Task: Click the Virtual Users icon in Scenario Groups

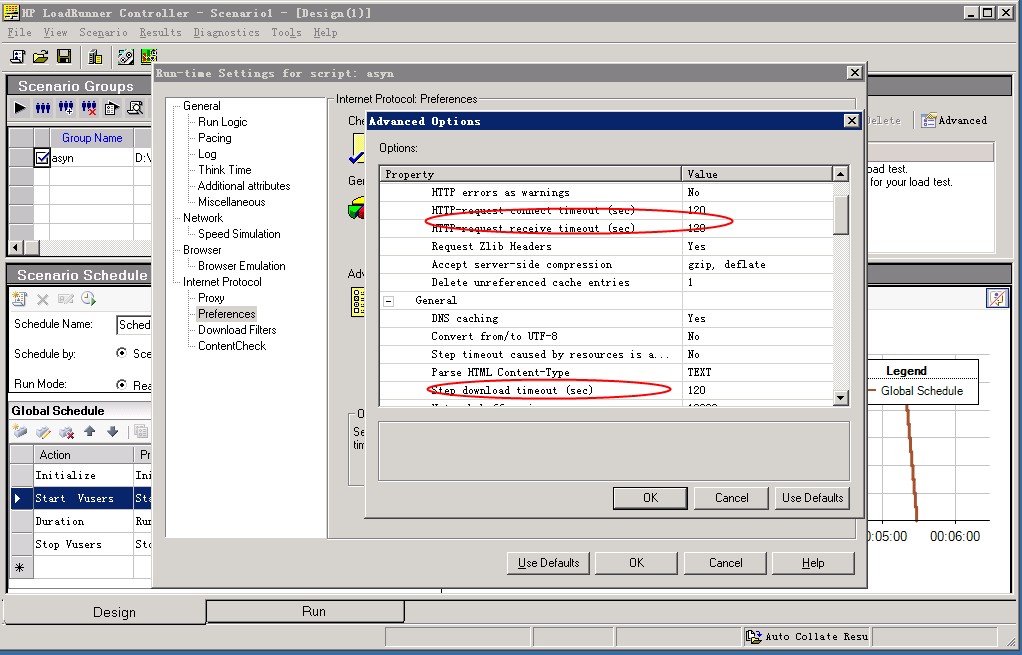Action: coord(43,108)
